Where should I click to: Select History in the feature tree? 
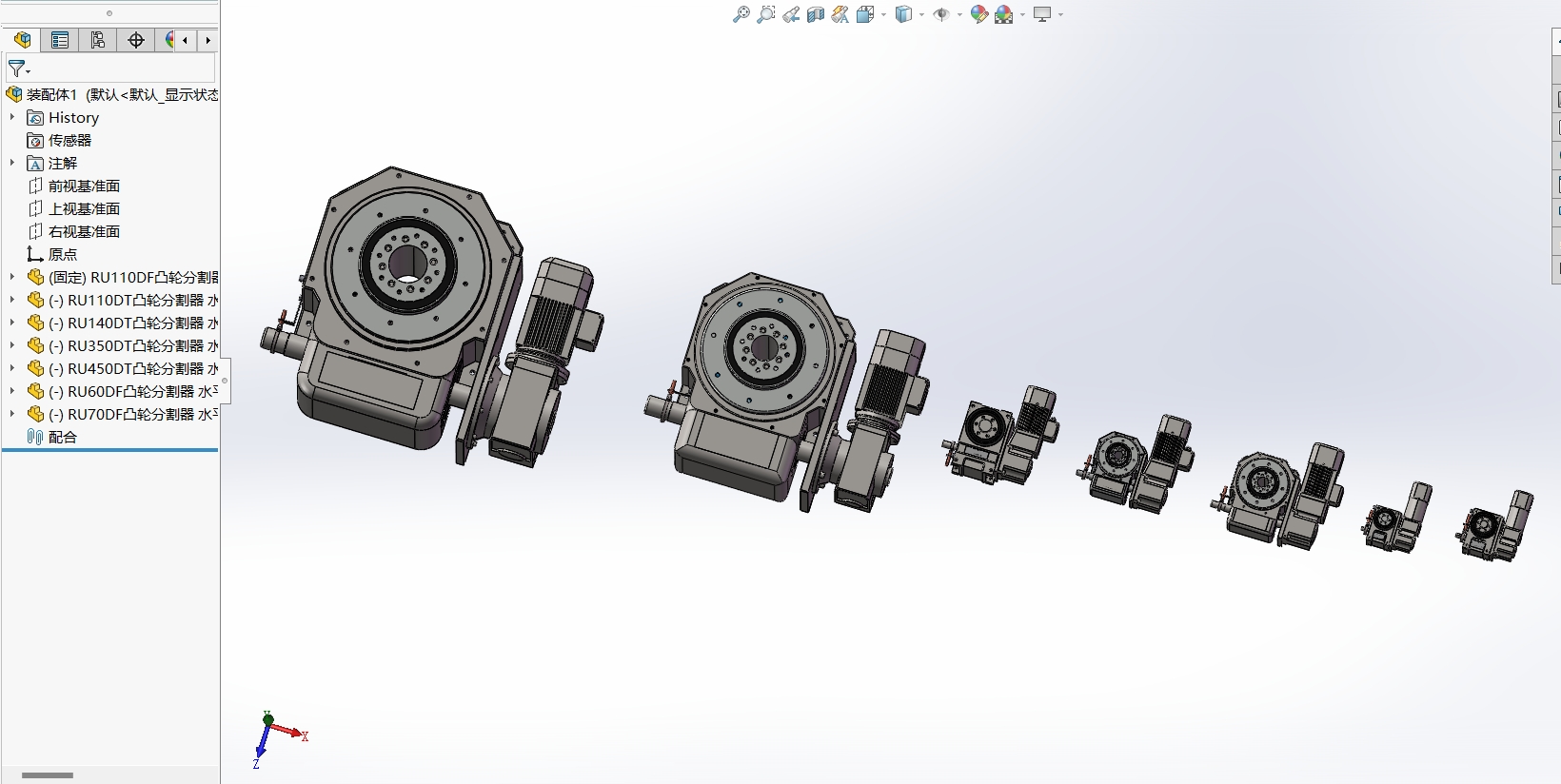(73, 118)
